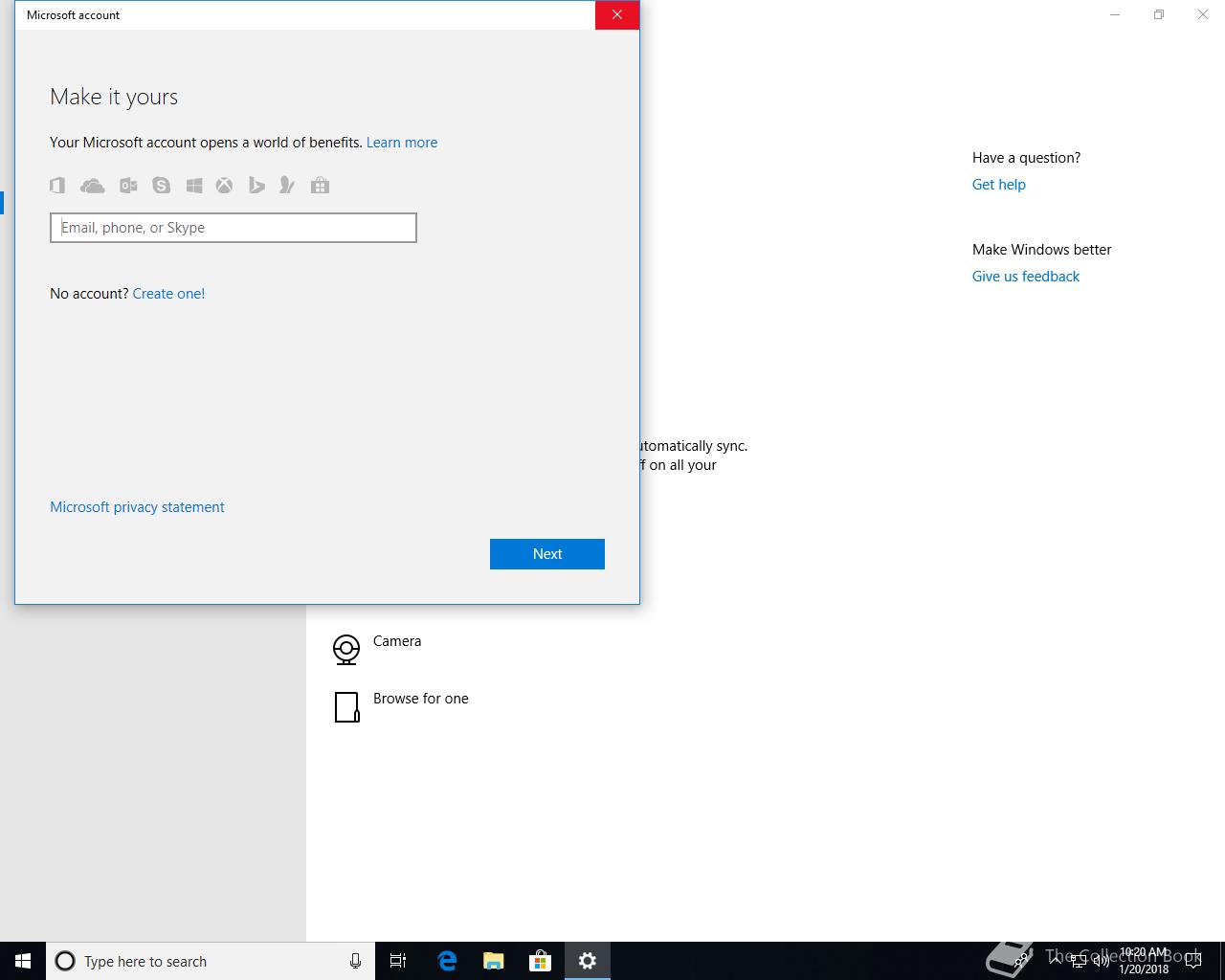Screen dimensions: 1225x980
Task: Click the Camera webcam icon
Action: point(346,650)
